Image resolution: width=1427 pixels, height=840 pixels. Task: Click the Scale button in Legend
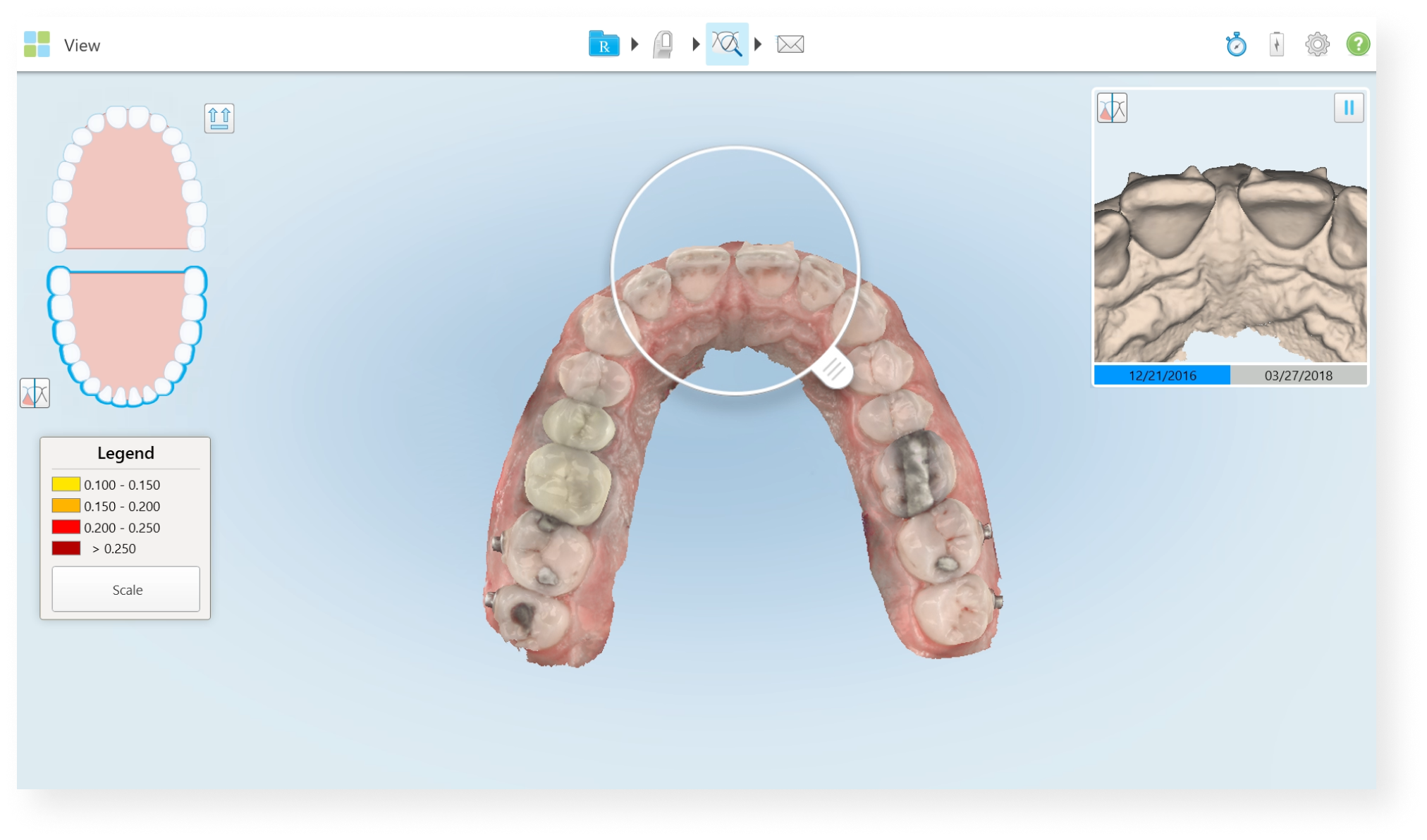(126, 589)
